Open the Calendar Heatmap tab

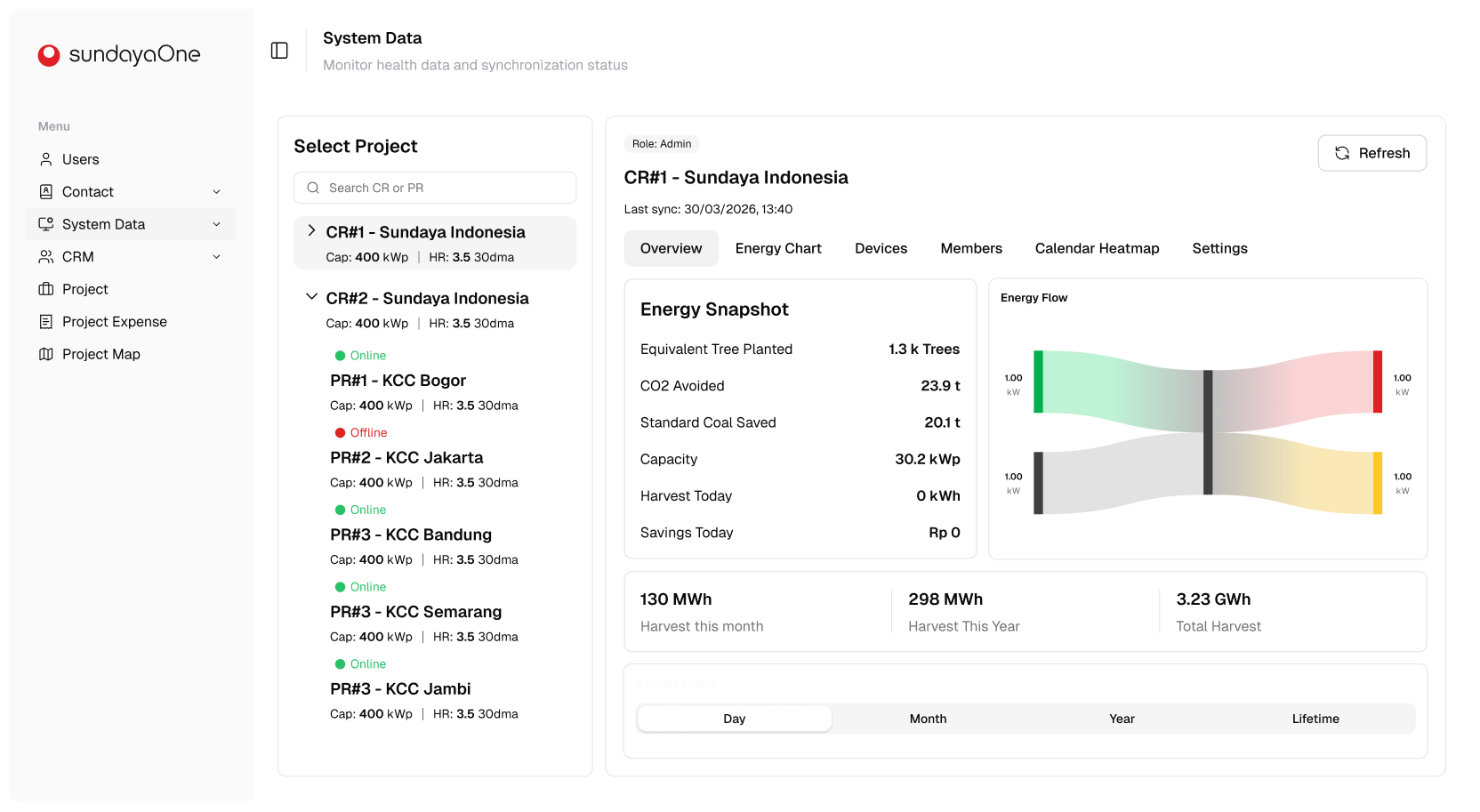click(1097, 248)
